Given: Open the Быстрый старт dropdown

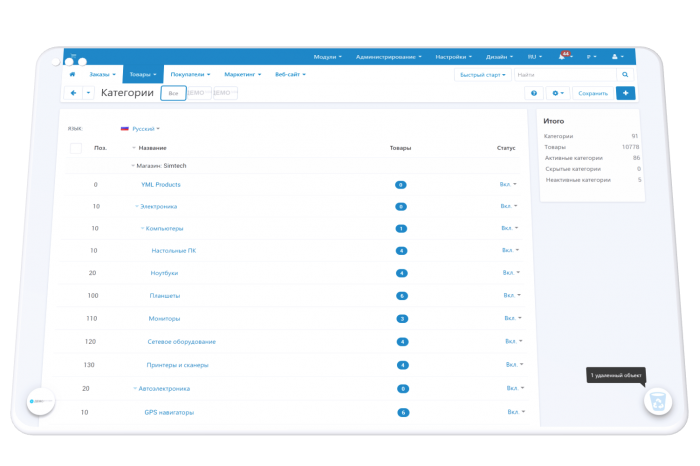Looking at the screenshot, I should point(483,75).
